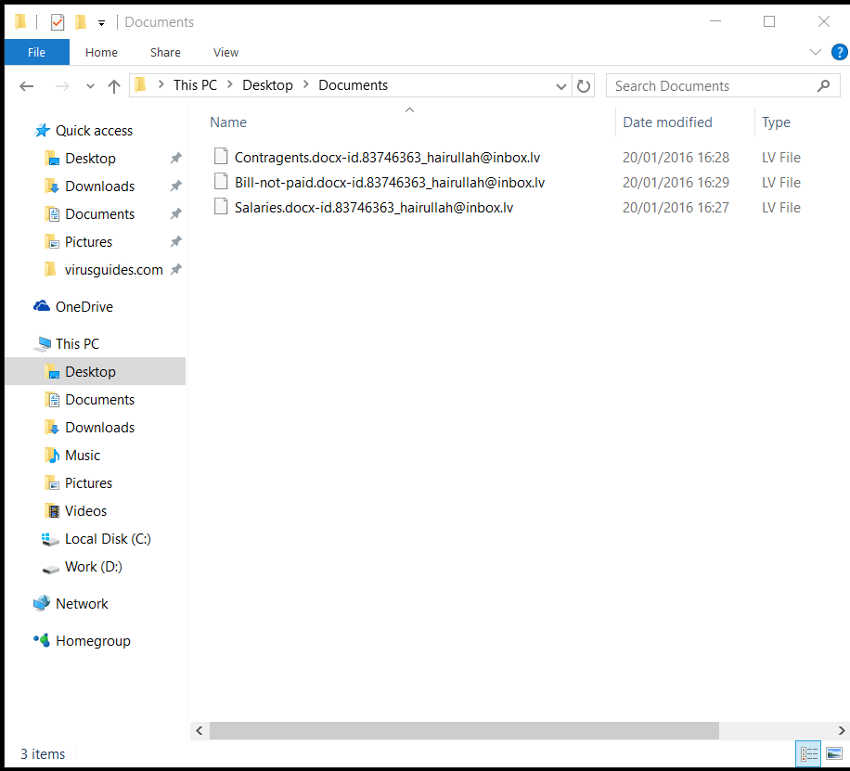The image size is (850, 771).
Task: Open the address bar history dropdown
Action: [x=561, y=86]
